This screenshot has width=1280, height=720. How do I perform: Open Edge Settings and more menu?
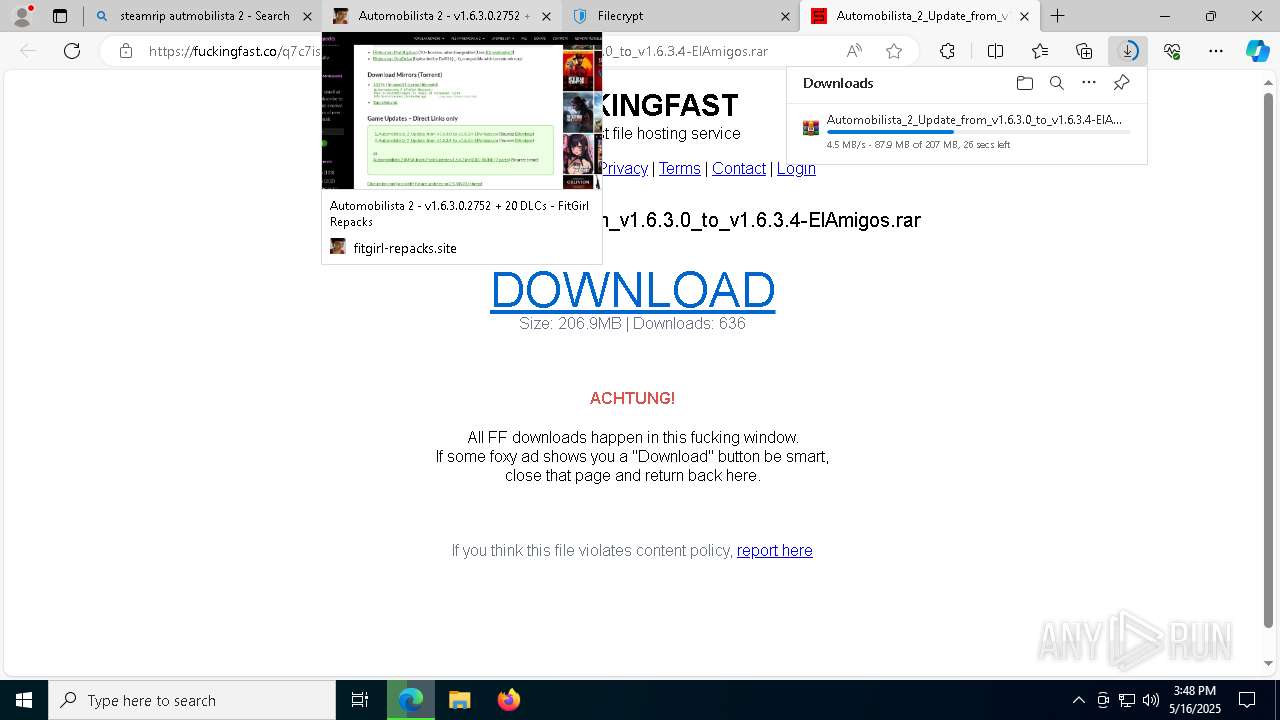1216,51
